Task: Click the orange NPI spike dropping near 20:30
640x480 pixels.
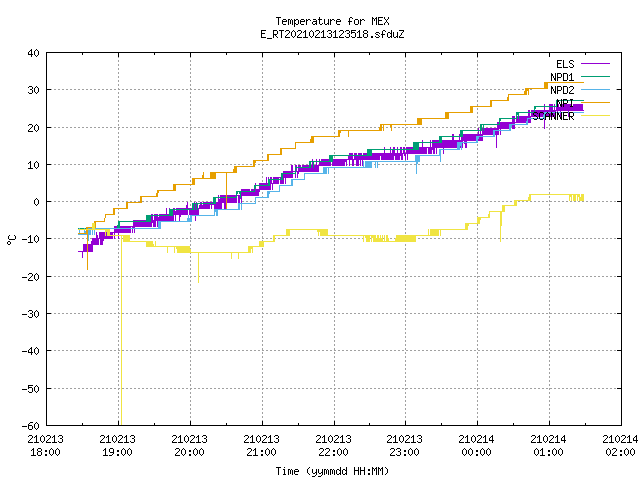Action: (x=226, y=190)
